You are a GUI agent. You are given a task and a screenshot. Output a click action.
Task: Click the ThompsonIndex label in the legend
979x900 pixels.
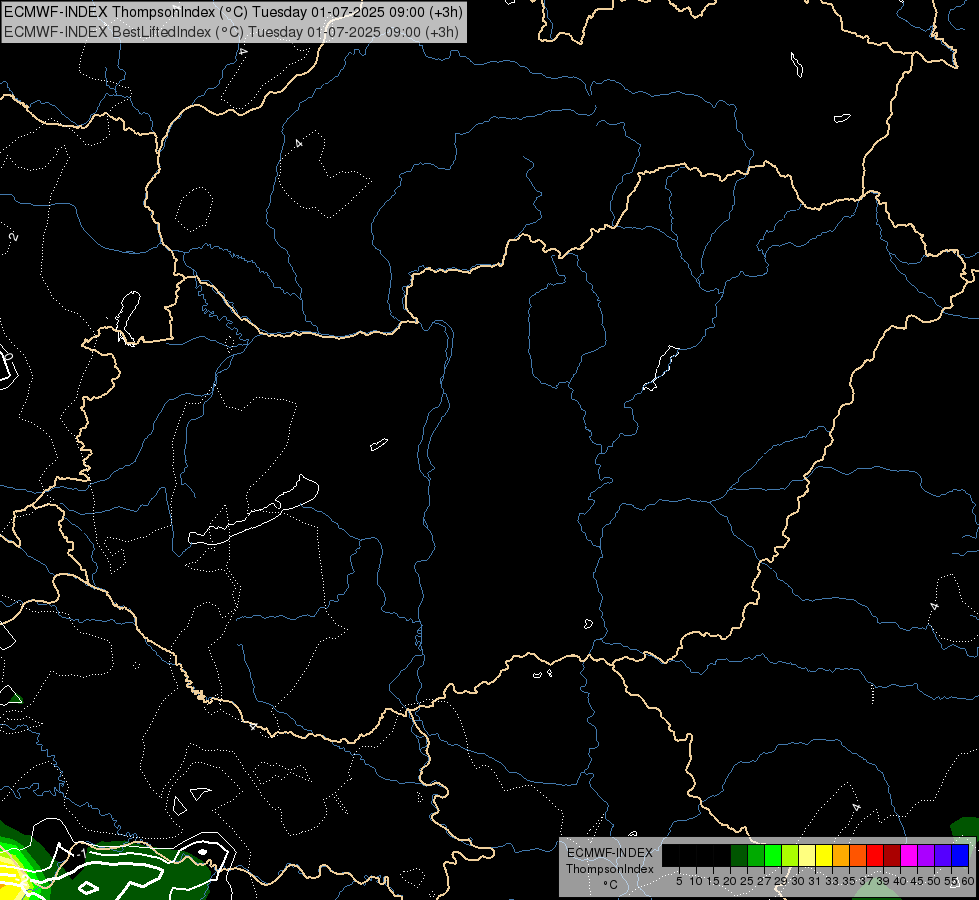coord(610,869)
